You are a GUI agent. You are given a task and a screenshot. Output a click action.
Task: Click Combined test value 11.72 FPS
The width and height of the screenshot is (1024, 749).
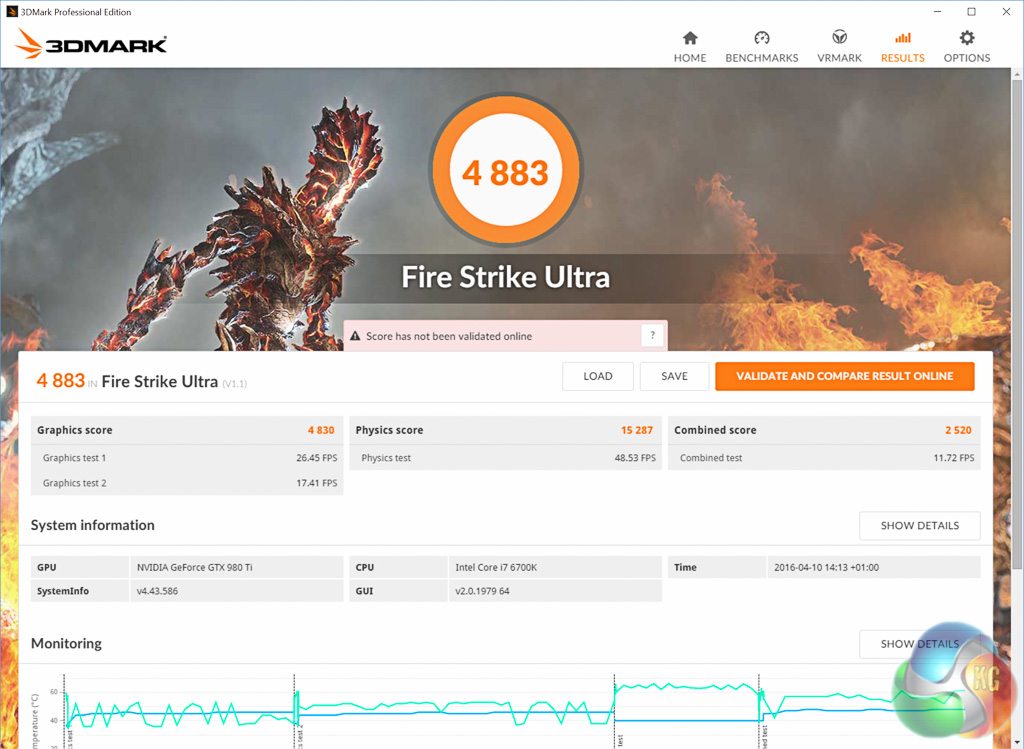pos(953,458)
